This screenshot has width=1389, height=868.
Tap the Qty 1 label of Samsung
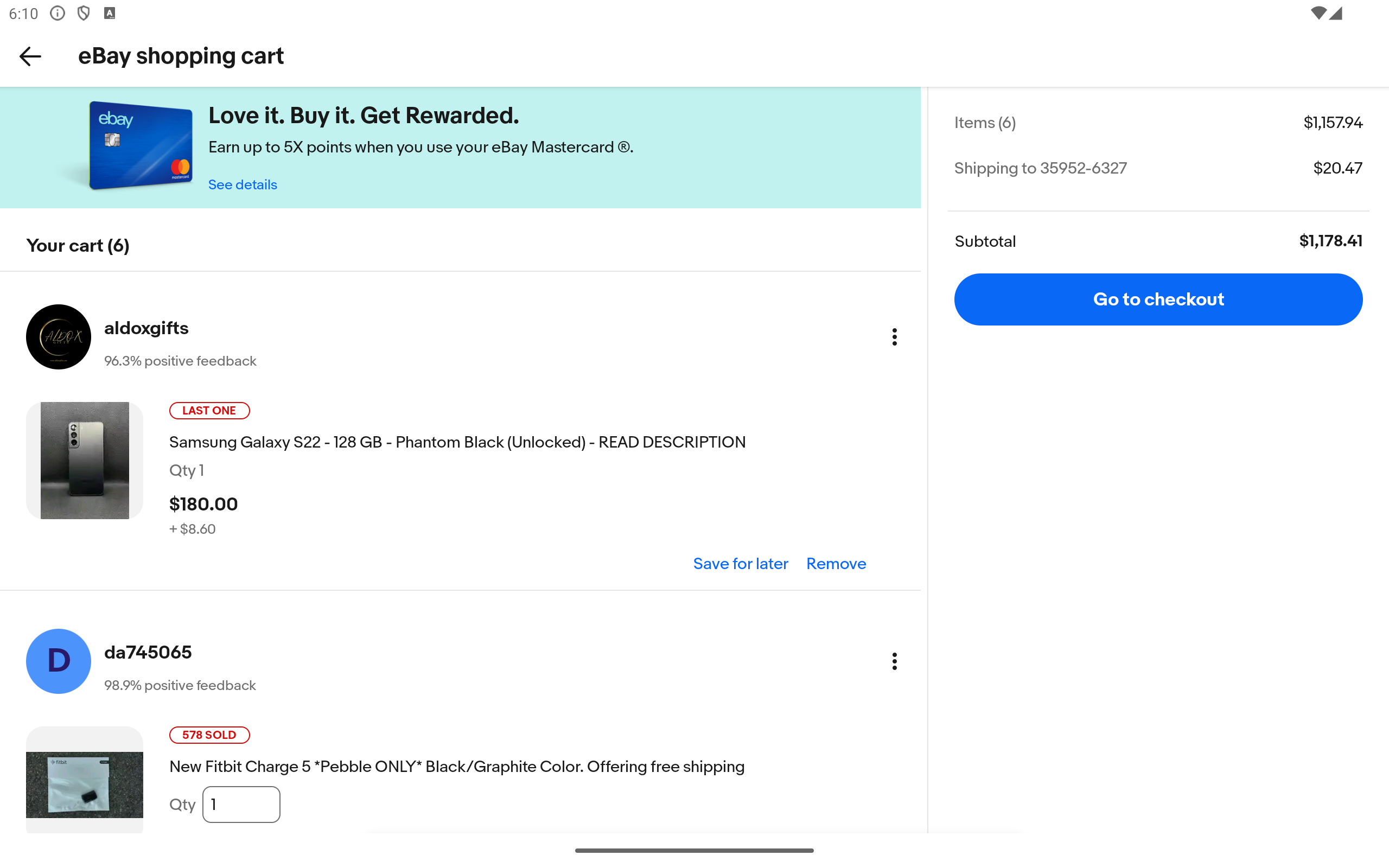click(x=187, y=471)
